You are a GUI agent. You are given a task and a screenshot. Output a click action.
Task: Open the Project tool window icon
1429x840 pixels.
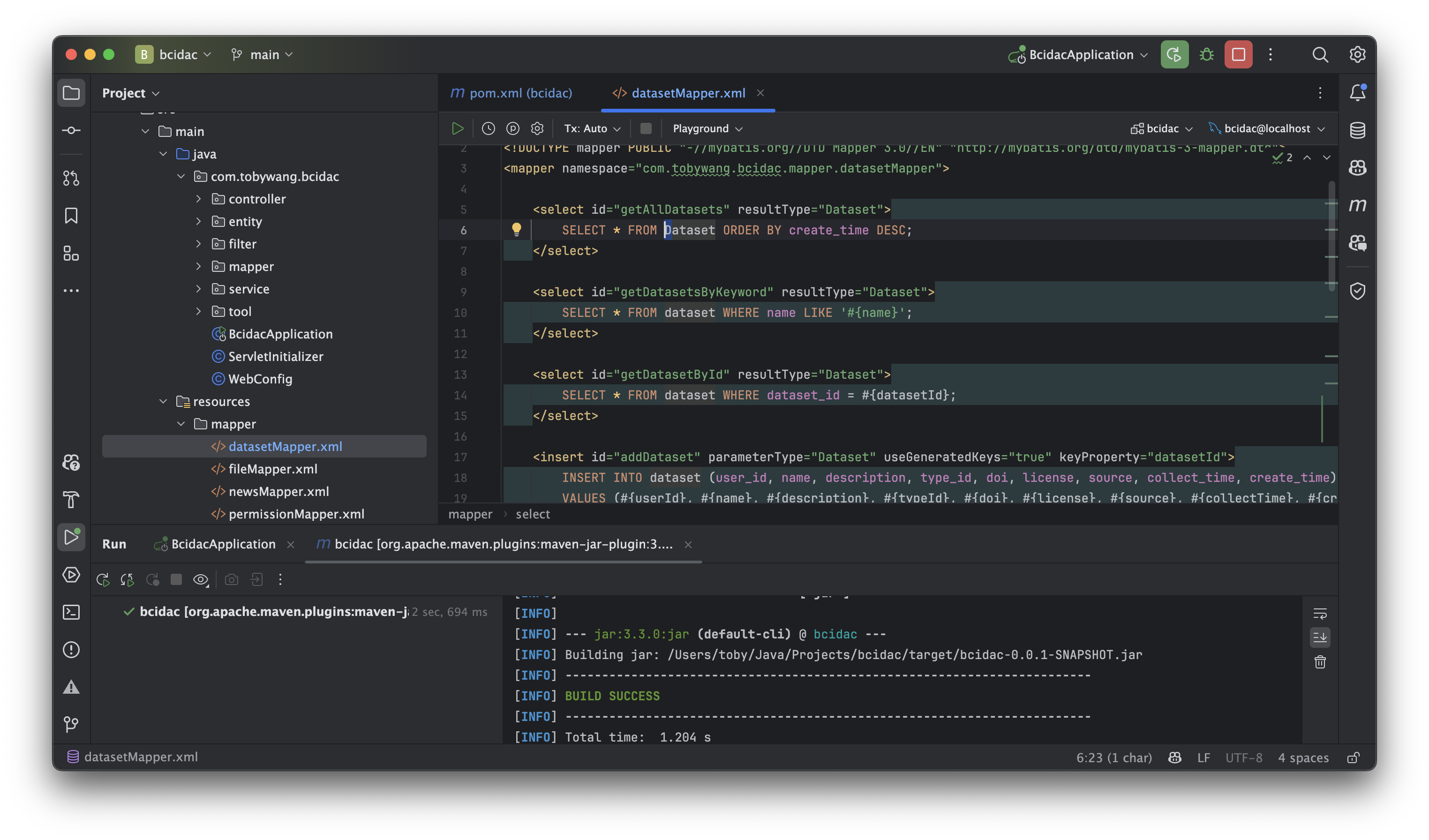coord(71,93)
